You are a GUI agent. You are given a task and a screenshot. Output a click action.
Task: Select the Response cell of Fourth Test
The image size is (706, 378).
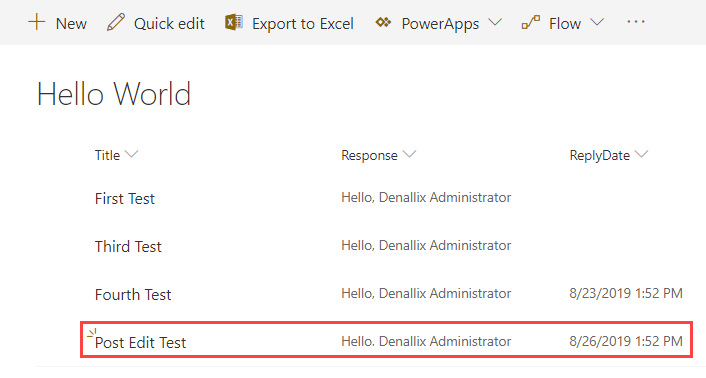426,293
